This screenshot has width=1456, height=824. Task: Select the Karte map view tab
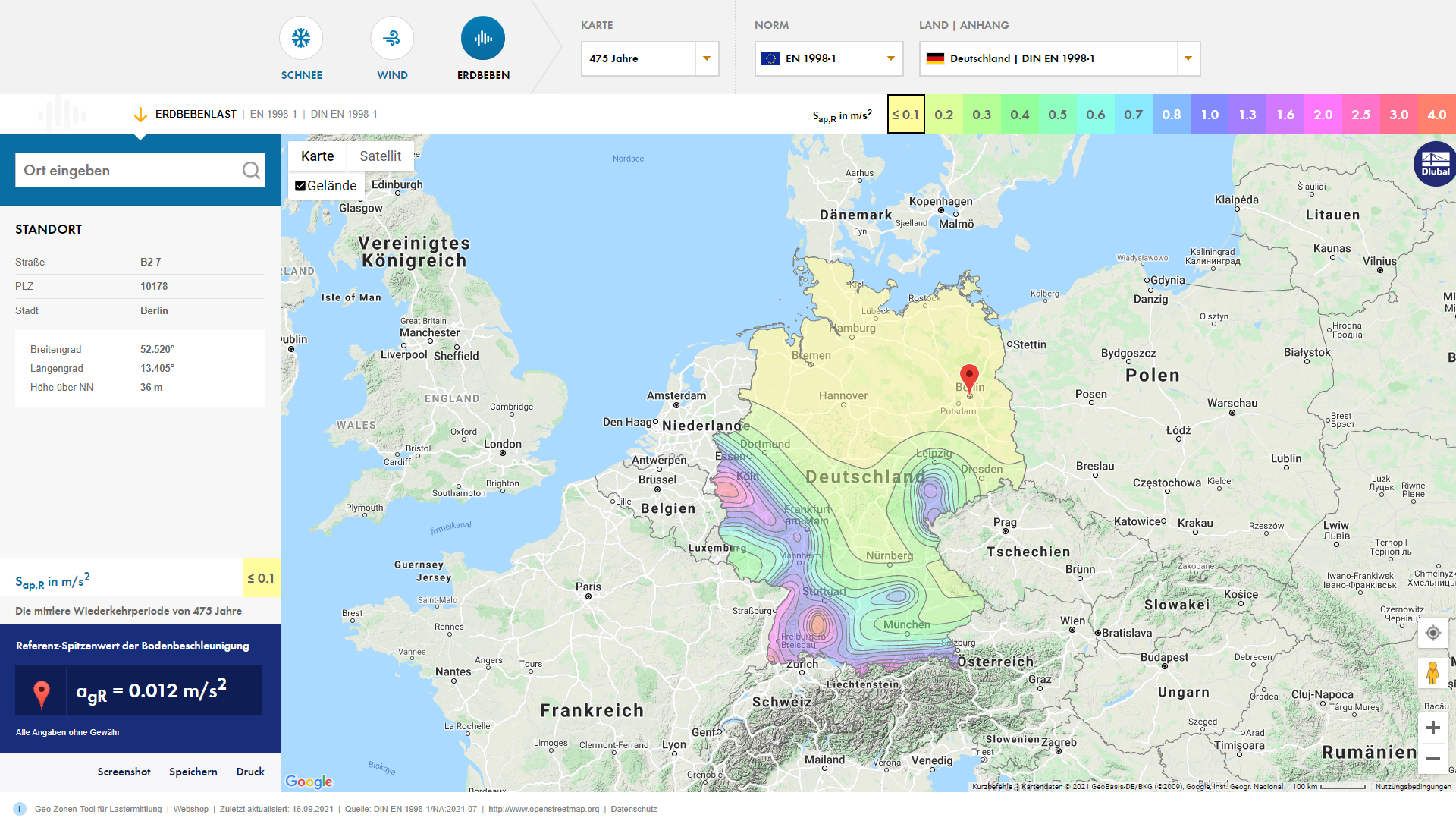(317, 156)
